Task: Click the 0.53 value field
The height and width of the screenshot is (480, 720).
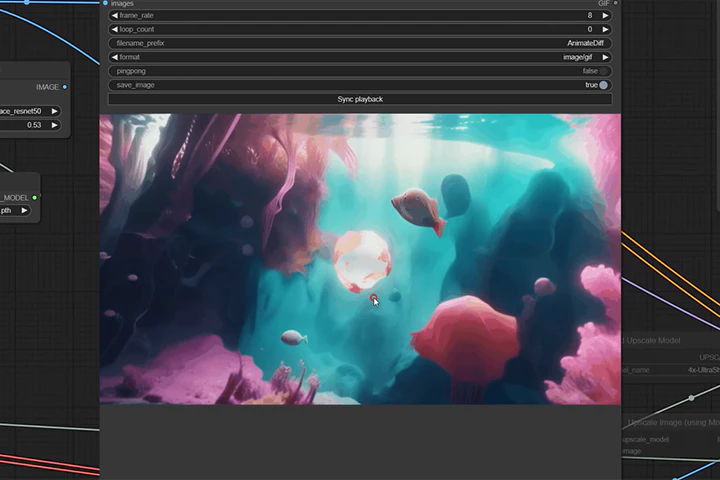Action: coord(28,125)
